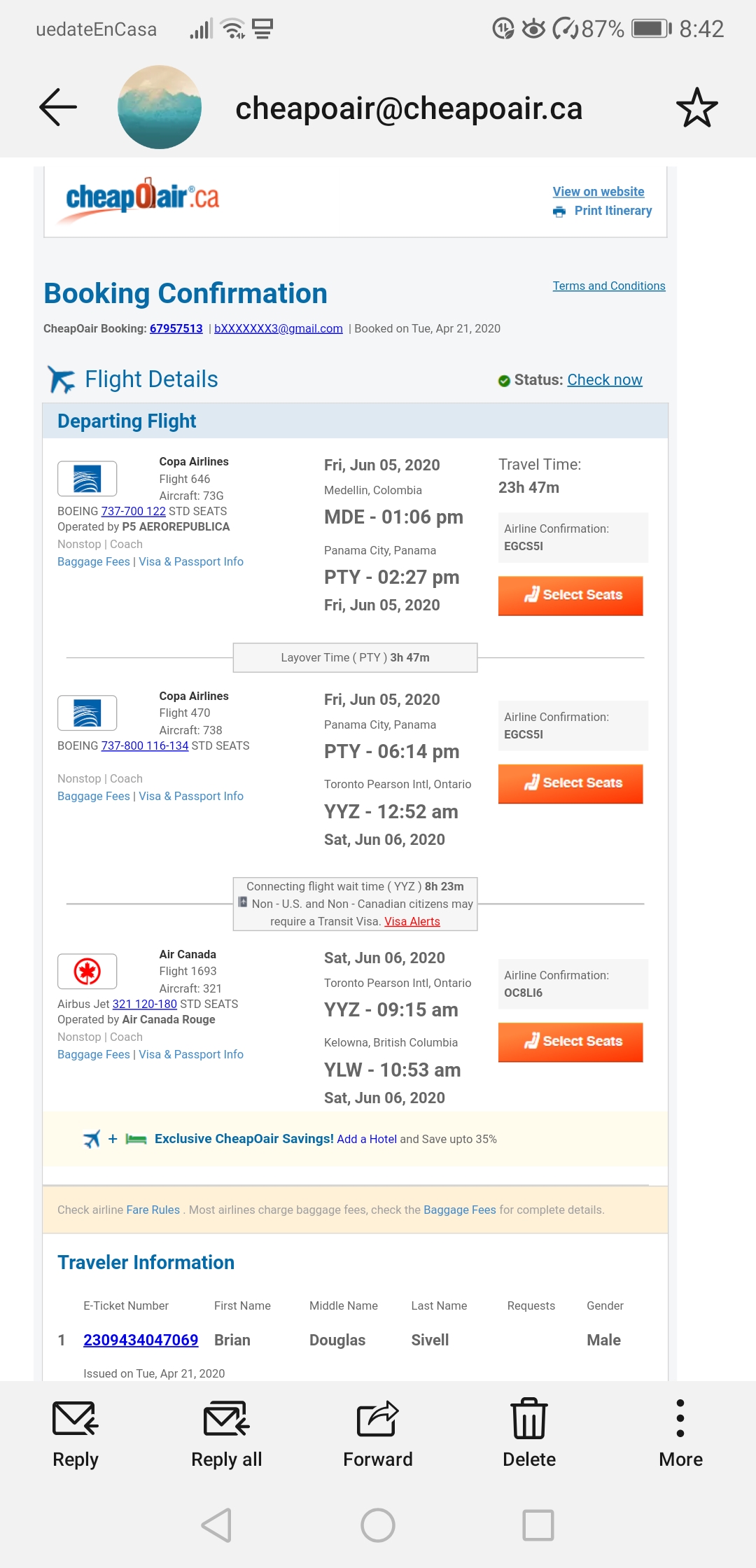Check flight status via Check now

coord(604,379)
